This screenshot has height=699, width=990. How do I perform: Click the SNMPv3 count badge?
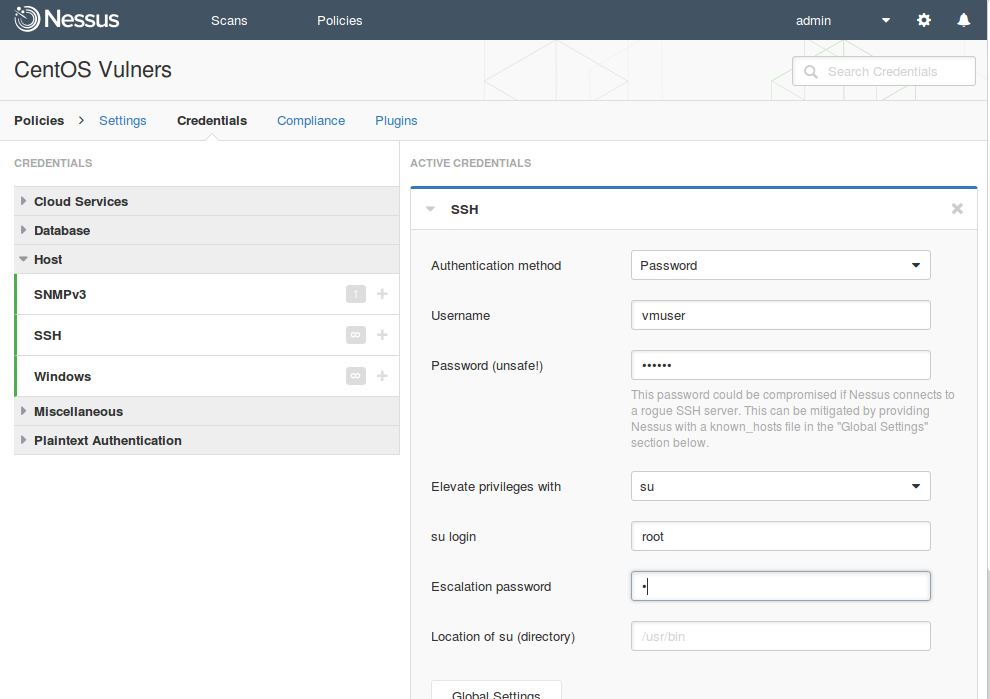[355, 294]
